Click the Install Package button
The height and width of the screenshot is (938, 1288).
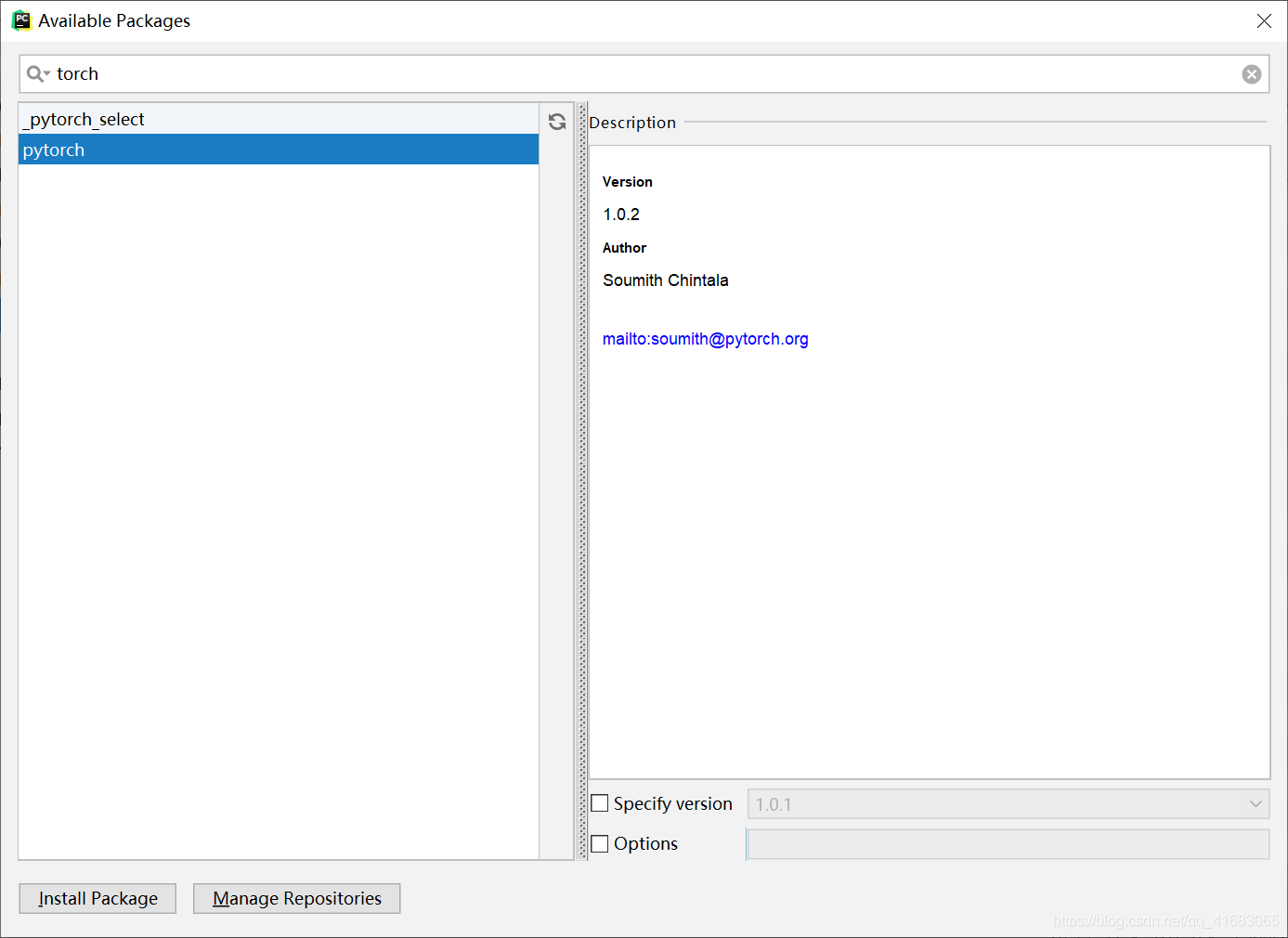point(98,898)
